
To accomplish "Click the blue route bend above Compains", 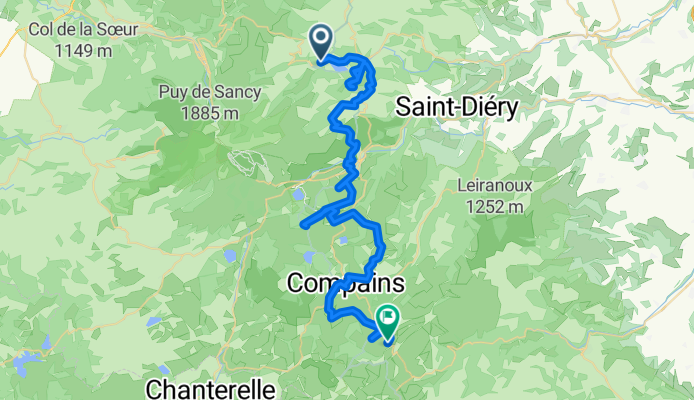I will coord(376,248).
